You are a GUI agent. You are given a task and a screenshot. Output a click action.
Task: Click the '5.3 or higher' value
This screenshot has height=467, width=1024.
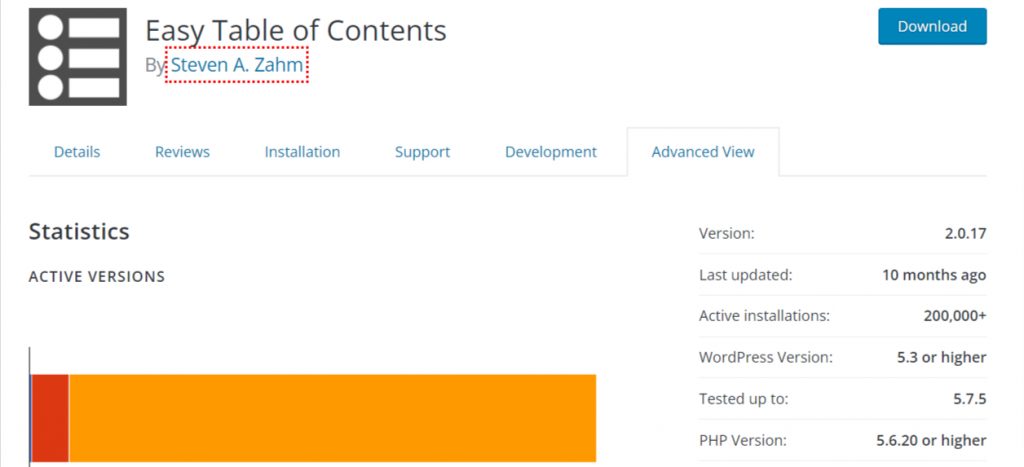point(942,358)
